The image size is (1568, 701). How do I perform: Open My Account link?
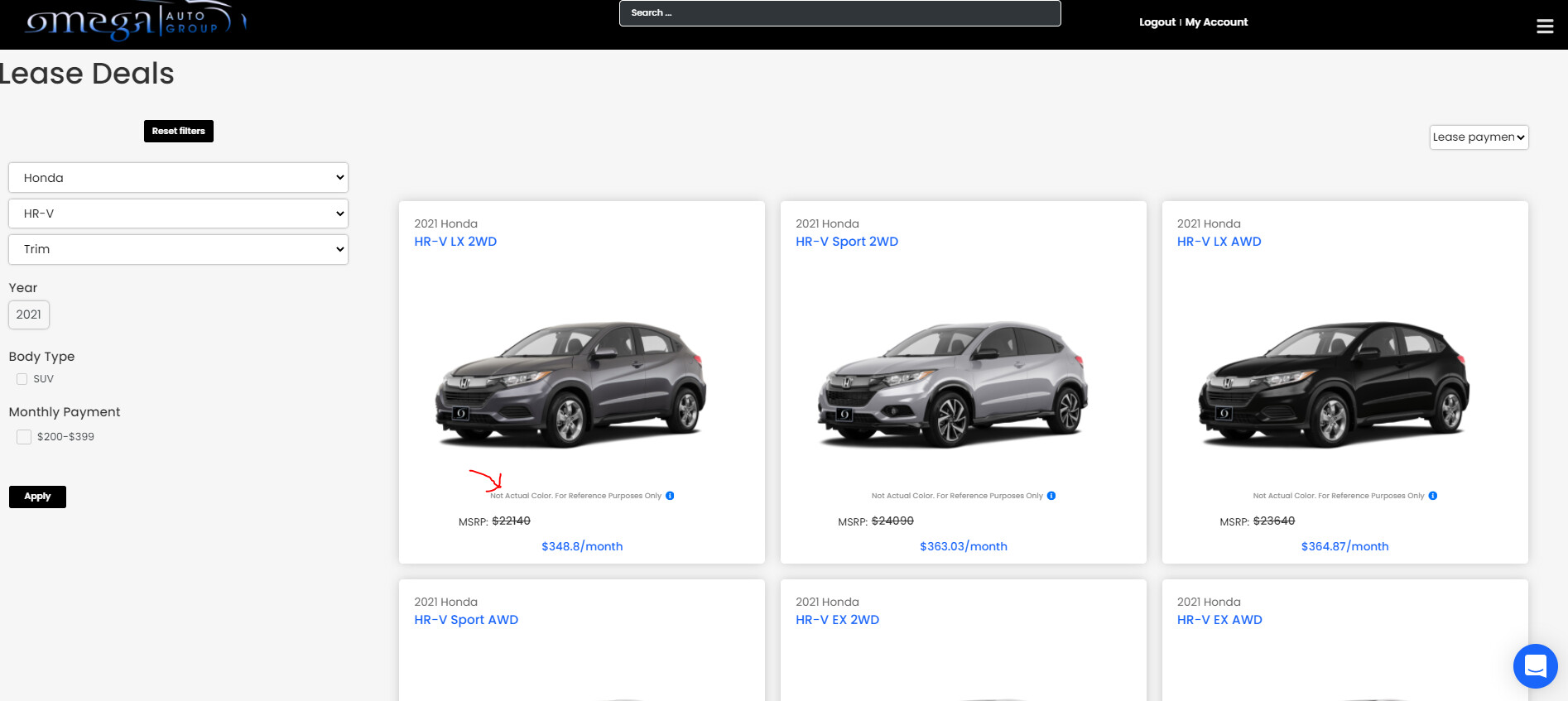(x=1216, y=22)
